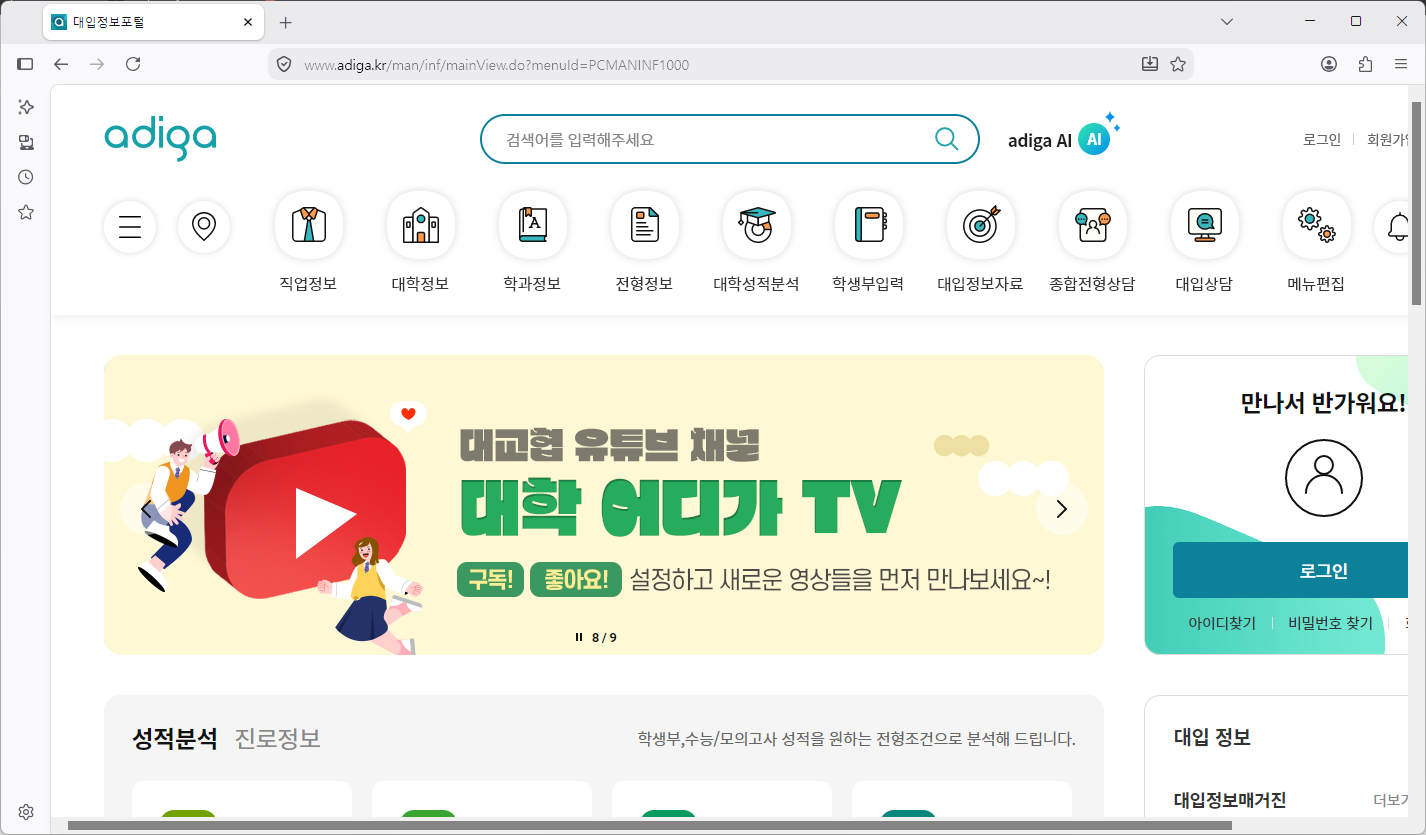
Task: Toggle the browser sidebar panel icon
Action: point(26,64)
